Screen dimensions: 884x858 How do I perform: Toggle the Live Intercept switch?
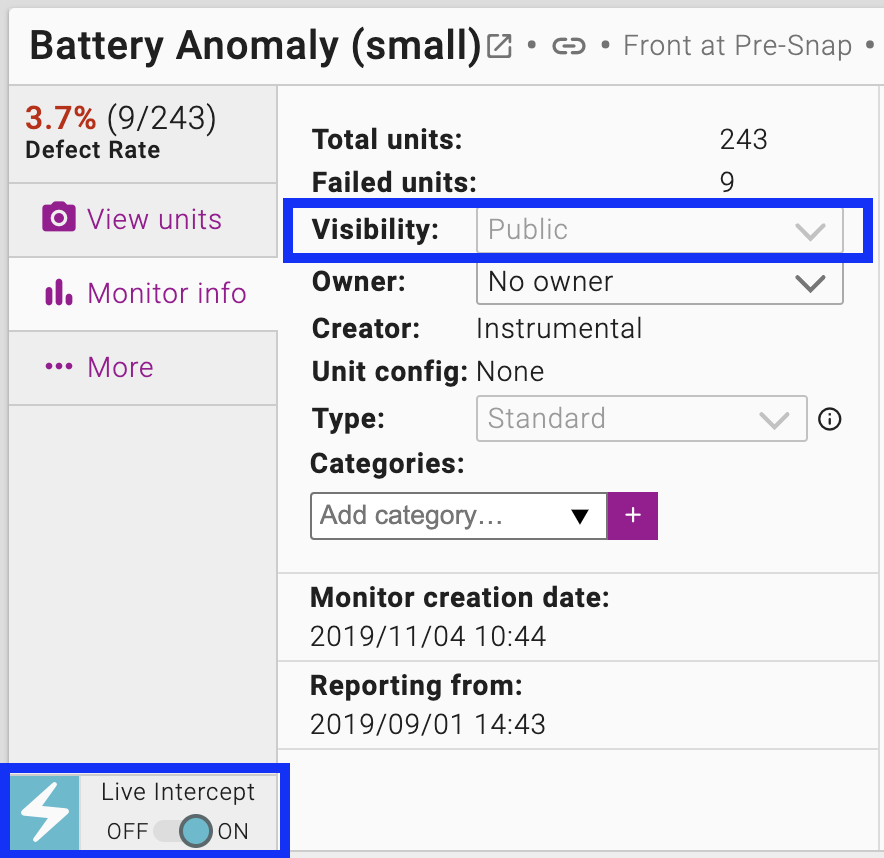click(185, 831)
